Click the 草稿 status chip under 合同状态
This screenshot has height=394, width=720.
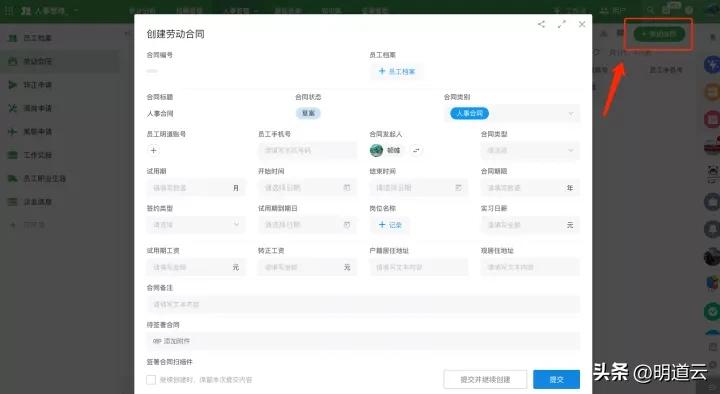[308, 113]
